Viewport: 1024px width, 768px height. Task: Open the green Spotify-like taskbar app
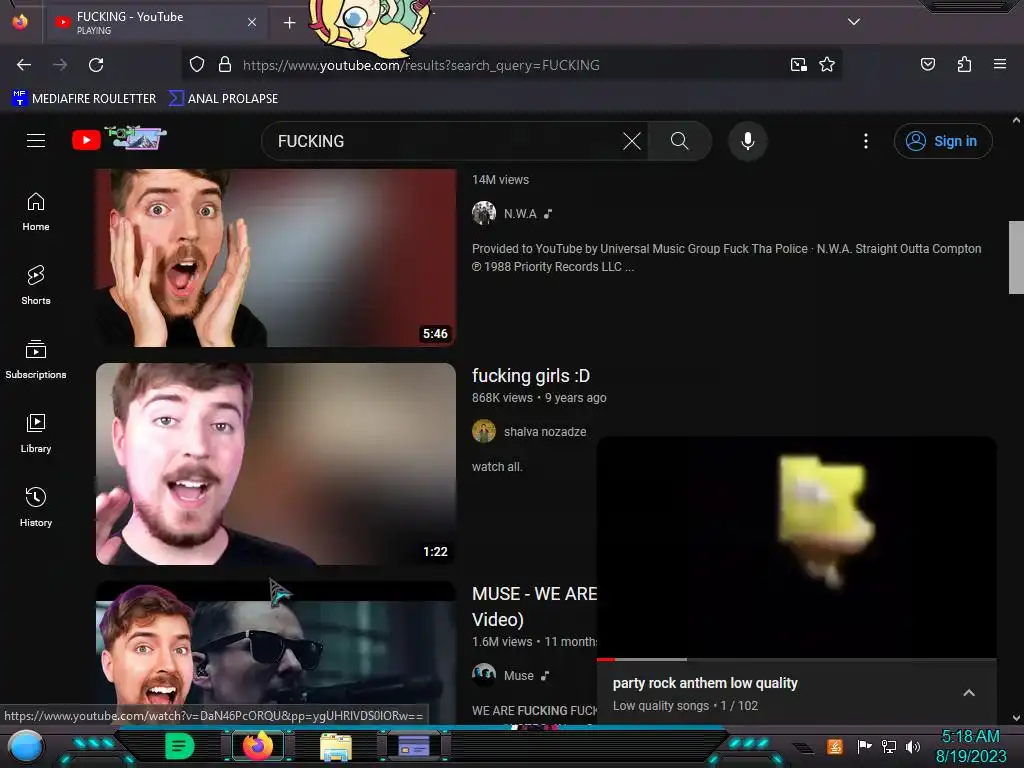[179, 746]
